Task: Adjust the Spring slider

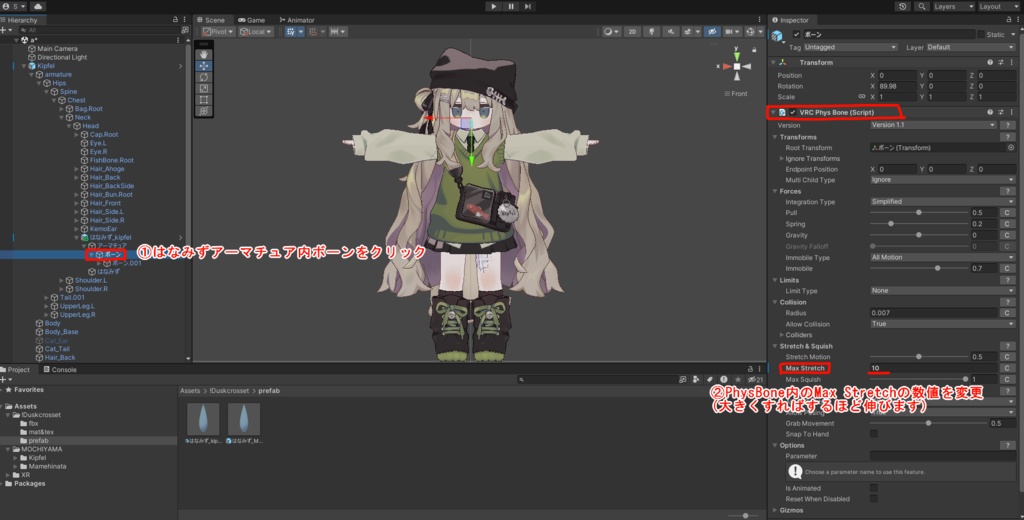Action: (919, 224)
